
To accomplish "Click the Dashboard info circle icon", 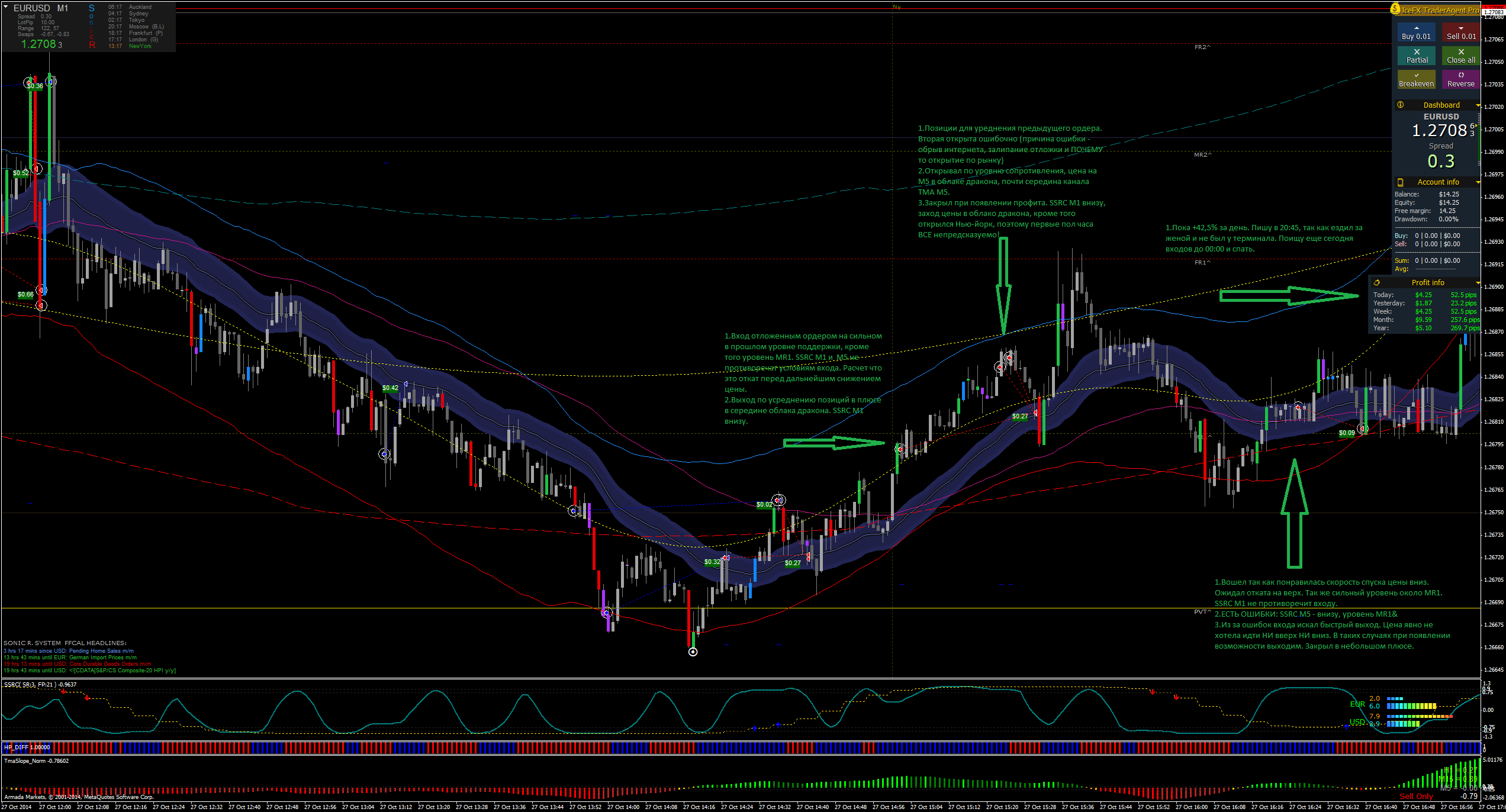I will pos(1400,105).
